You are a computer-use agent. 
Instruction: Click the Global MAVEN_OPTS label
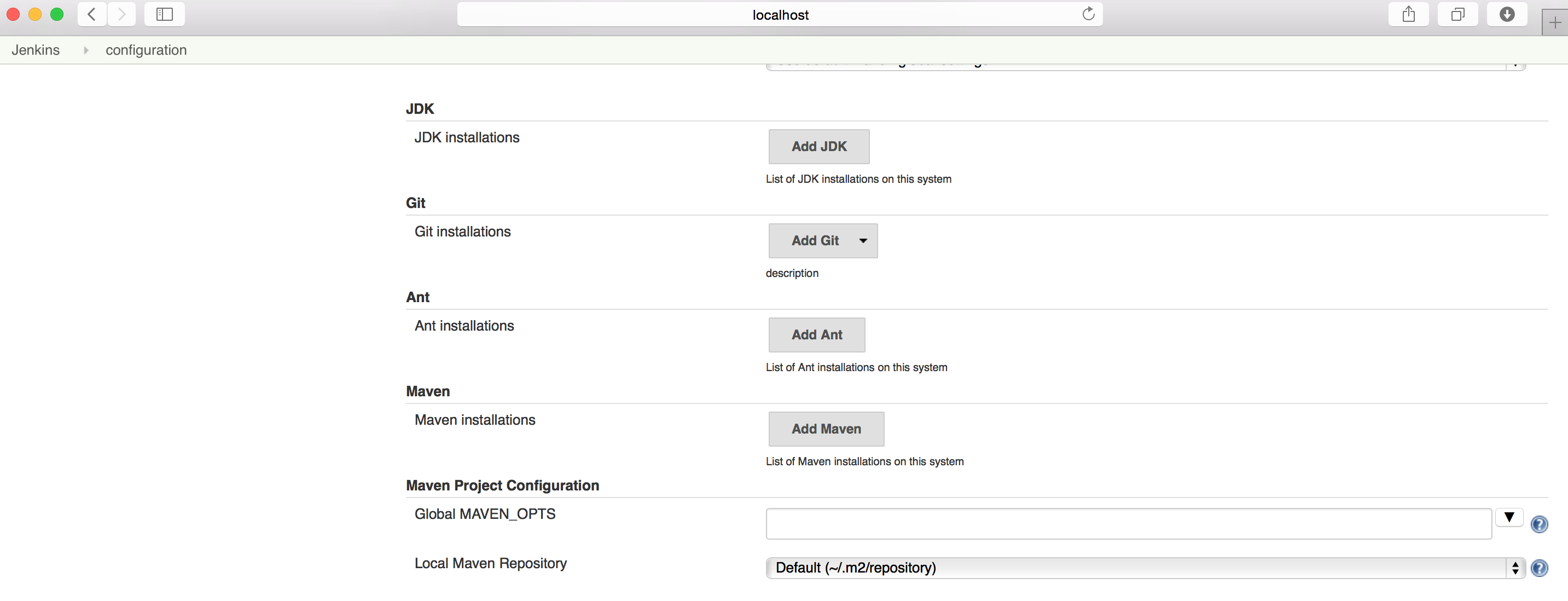point(485,514)
